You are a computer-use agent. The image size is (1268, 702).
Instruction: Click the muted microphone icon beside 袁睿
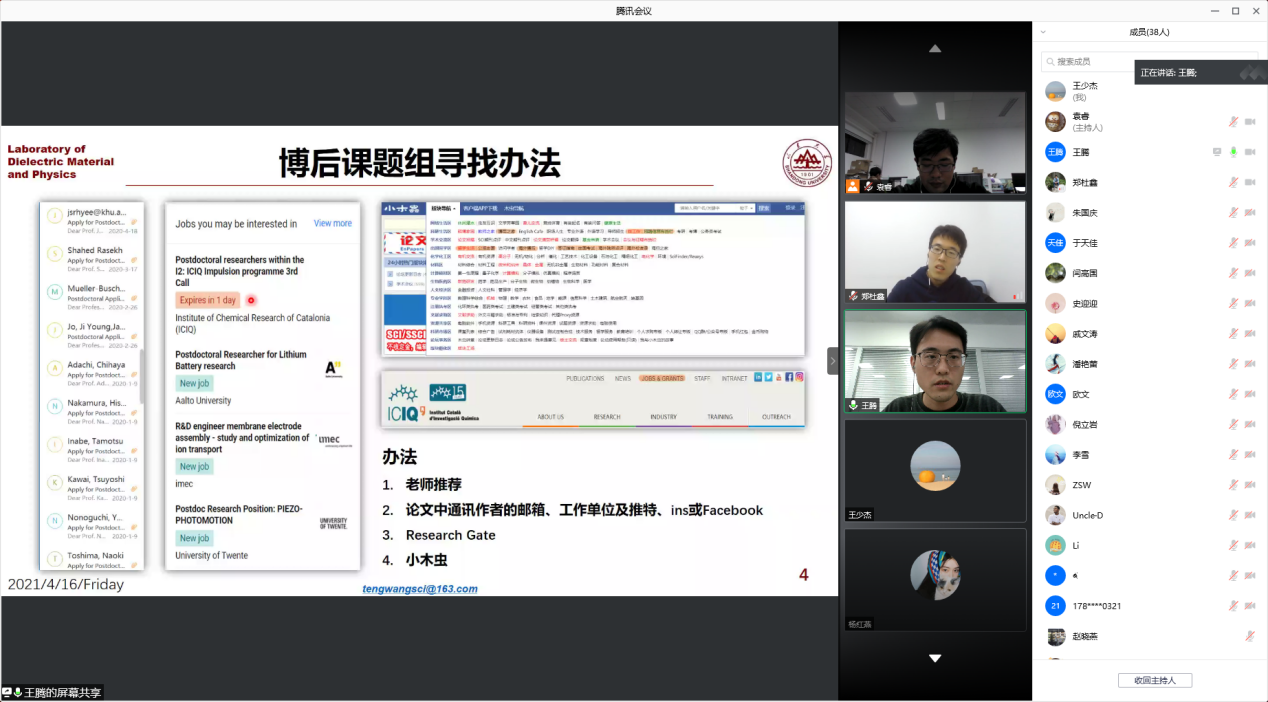pos(1233,122)
